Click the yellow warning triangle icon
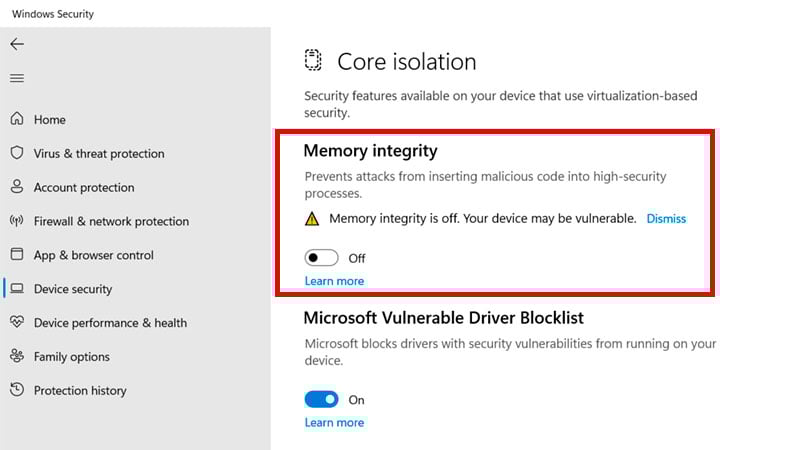Viewport: 800px width, 450px height. pyautogui.click(x=312, y=219)
